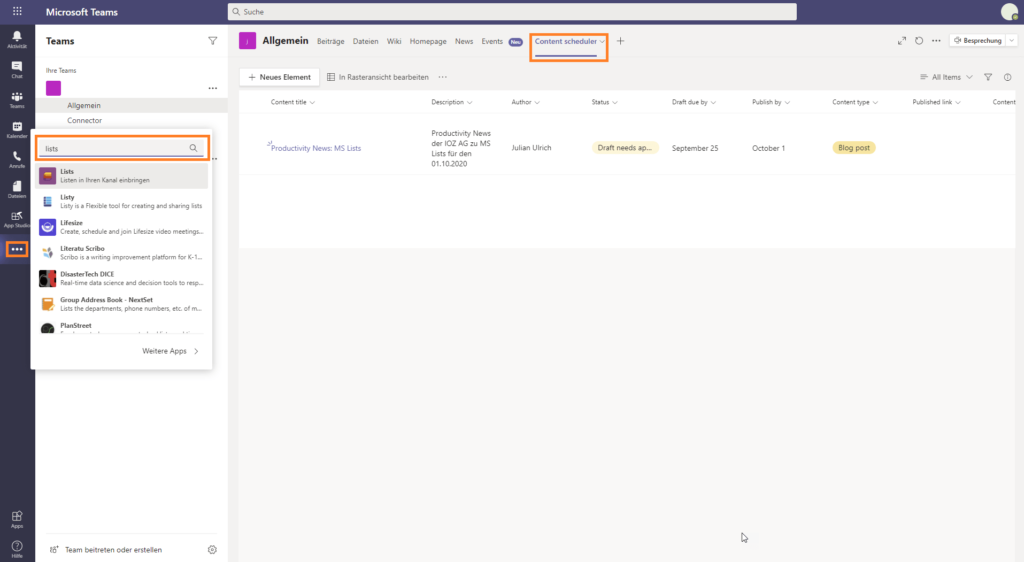The image size is (1024, 562).
Task: Open Kalender in the left rail
Action: (17, 129)
